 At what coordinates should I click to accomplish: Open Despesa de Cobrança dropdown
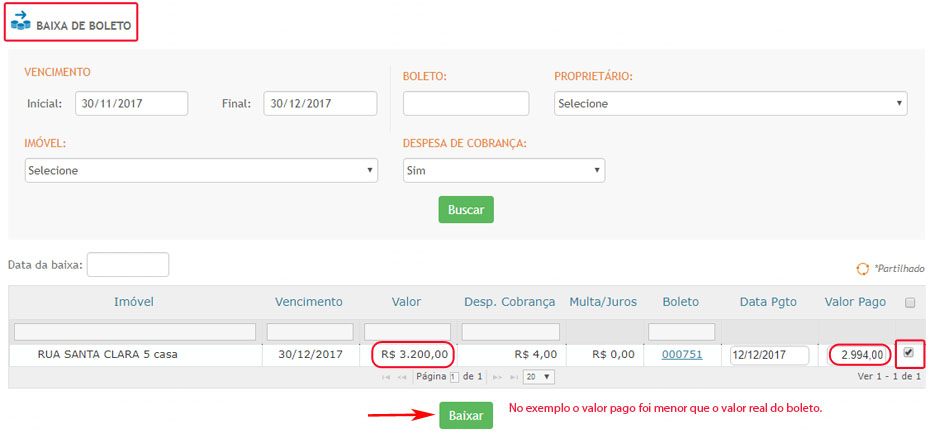(x=503, y=170)
